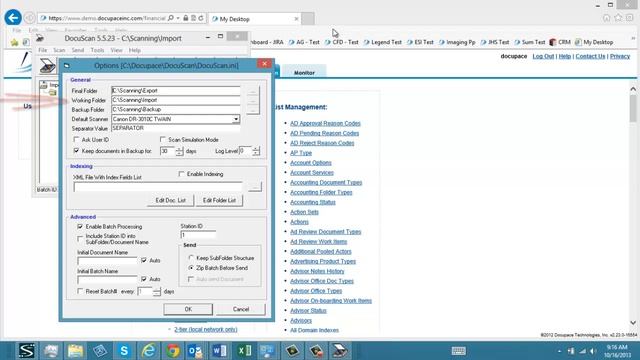
Task: Click the page scrollbar down arrow
Action: (633, 323)
